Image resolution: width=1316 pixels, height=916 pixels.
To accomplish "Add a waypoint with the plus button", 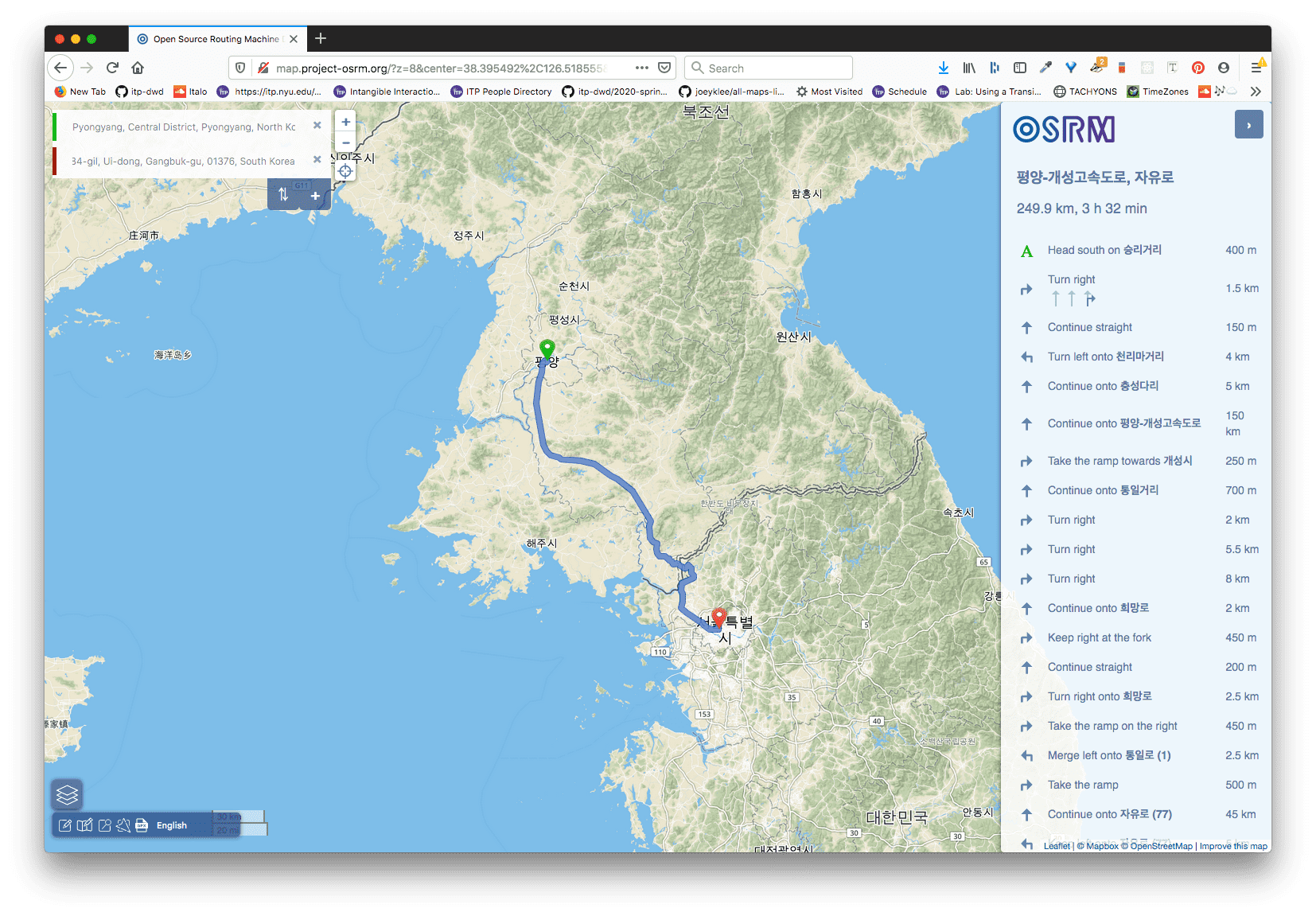I will tap(315, 195).
